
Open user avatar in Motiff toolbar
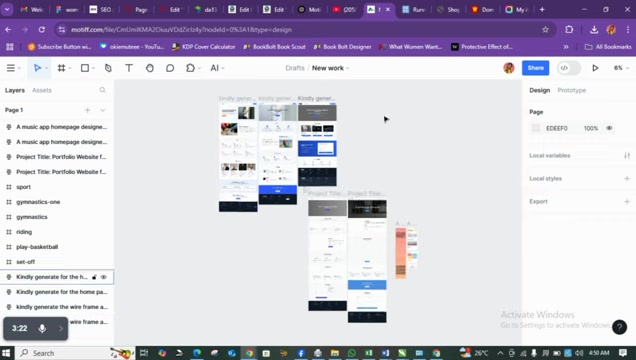pos(509,68)
